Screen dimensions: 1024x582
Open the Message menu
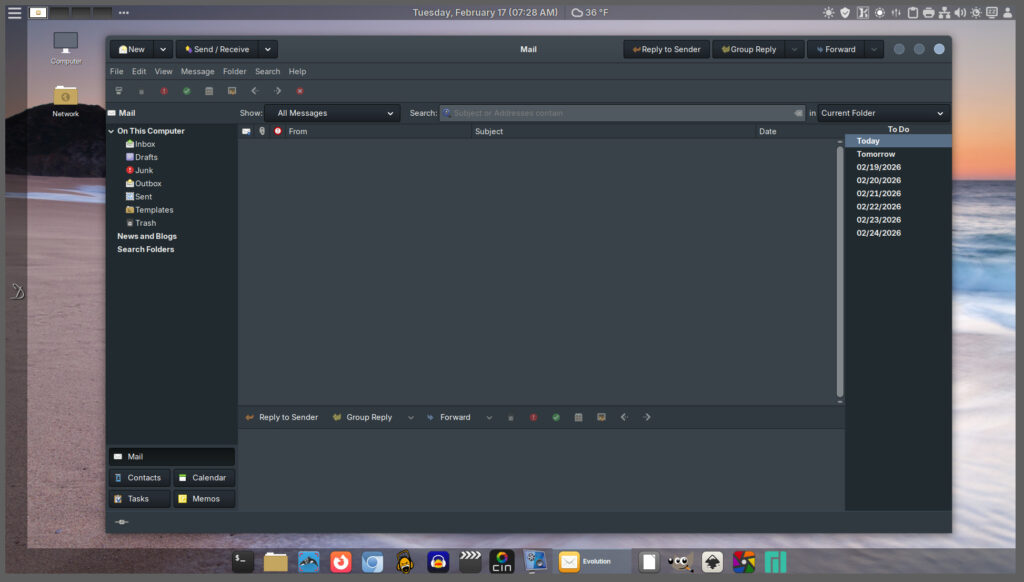coord(197,71)
